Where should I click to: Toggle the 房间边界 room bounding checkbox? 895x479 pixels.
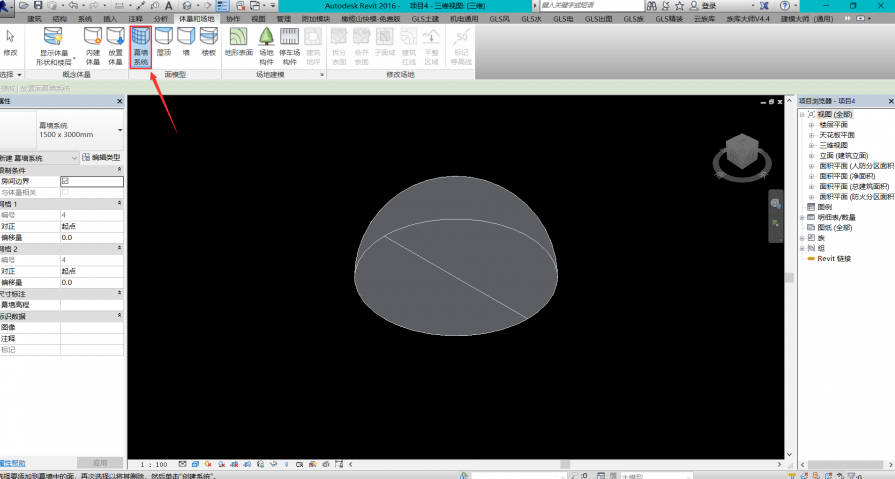click(65, 181)
